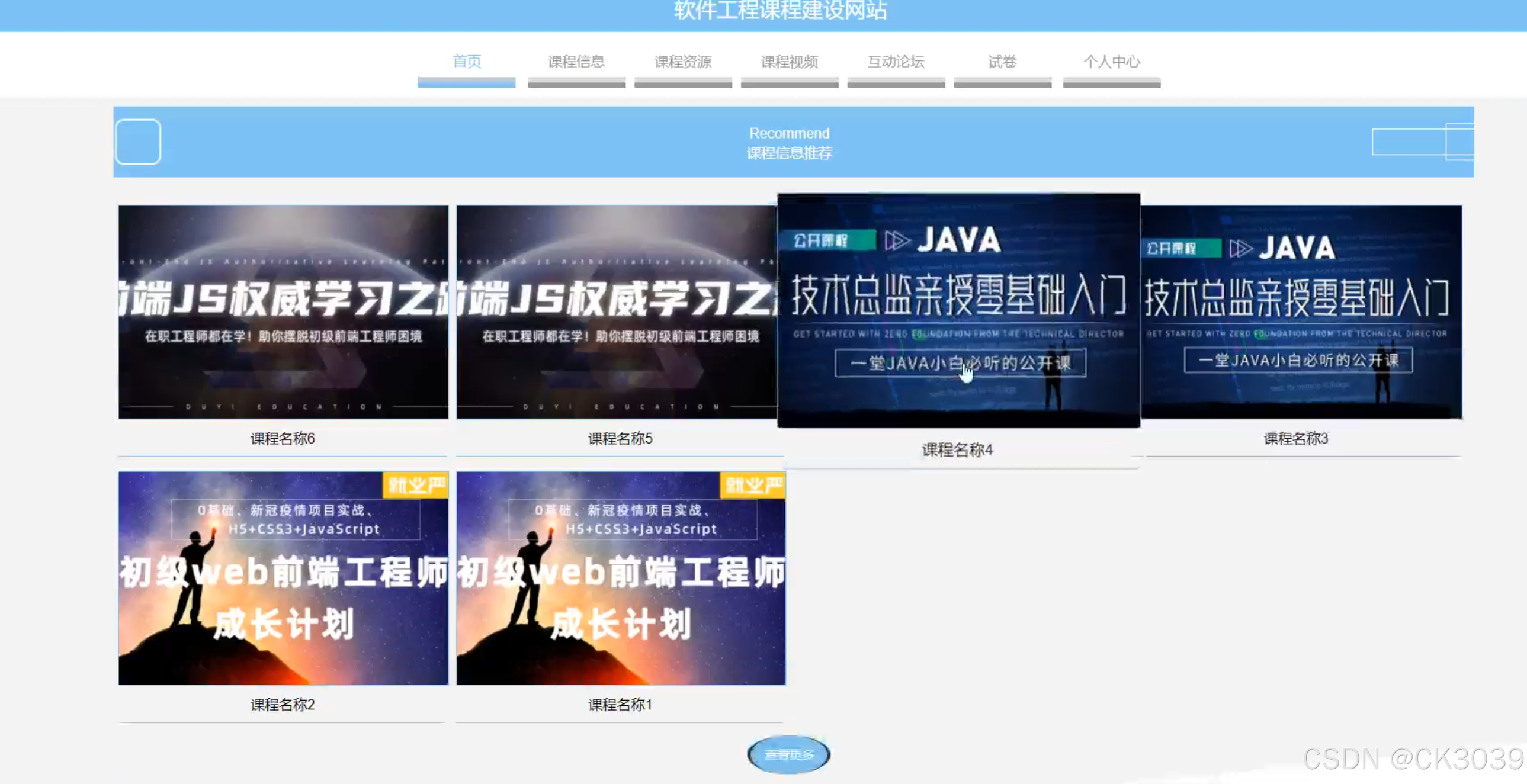Click the highlighted 课程名称4 JAVA thumbnail
This screenshot has width=1527, height=784.
(958, 310)
